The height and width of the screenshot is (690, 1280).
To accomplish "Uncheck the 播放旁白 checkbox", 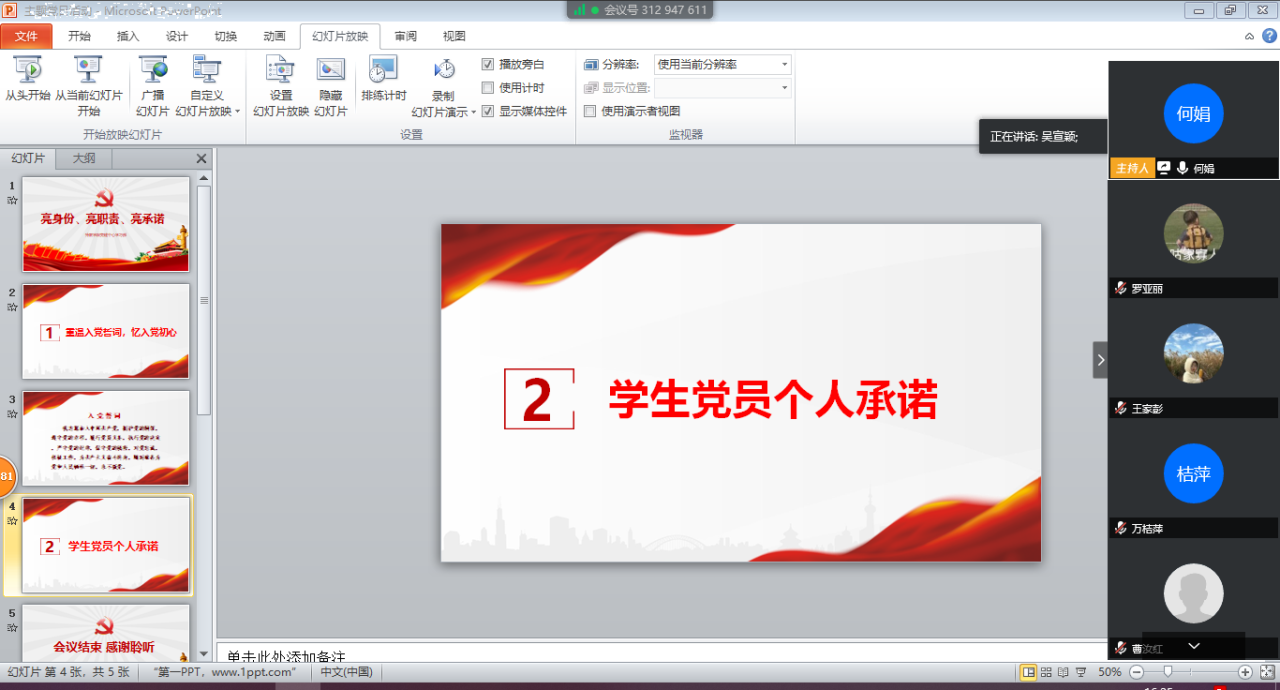I will pos(488,64).
